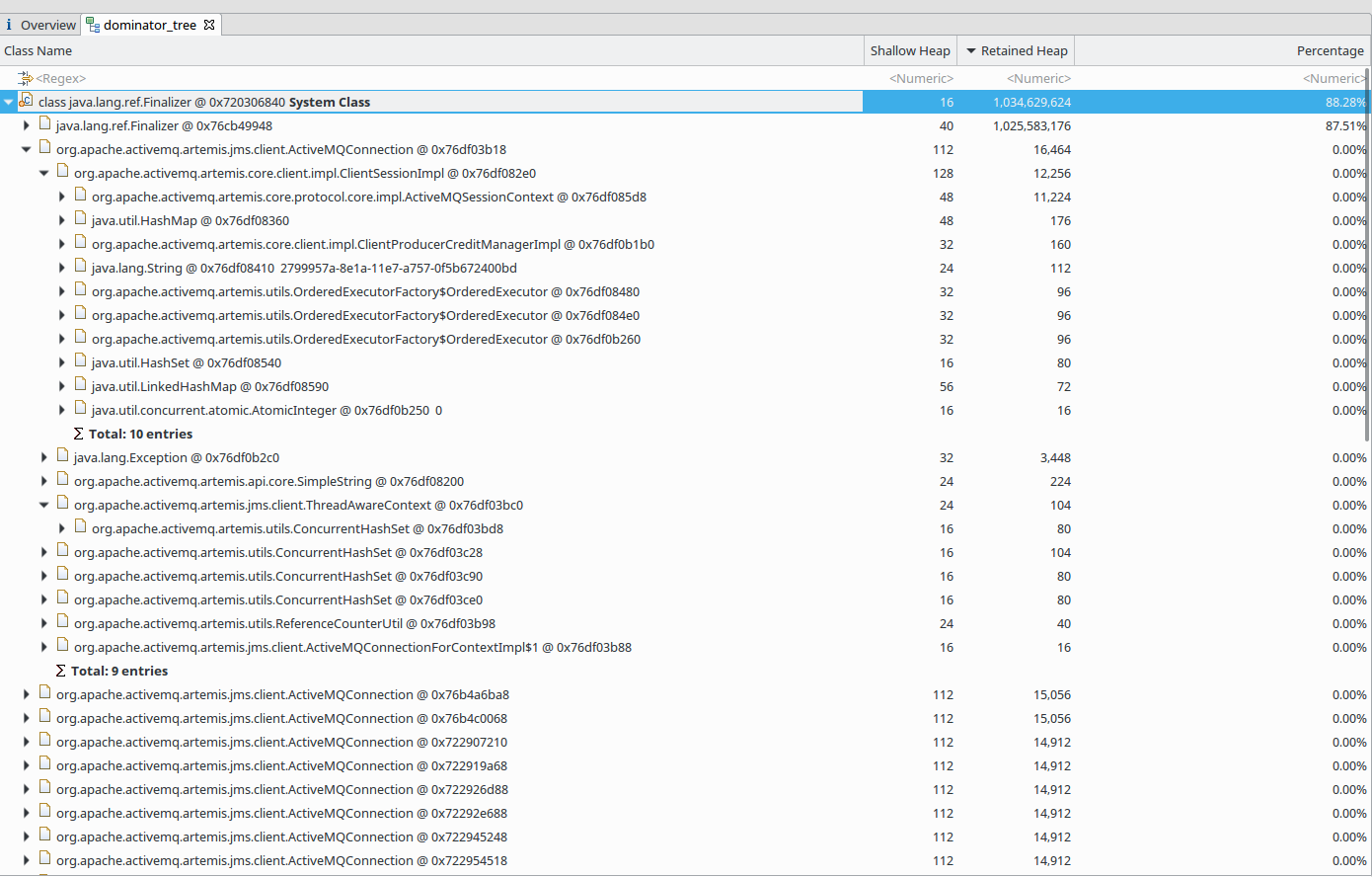The image size is (1372, 877).
Task: Select row ActiveMQConnection @ 0x722919a68
Action: coord(685,765)
